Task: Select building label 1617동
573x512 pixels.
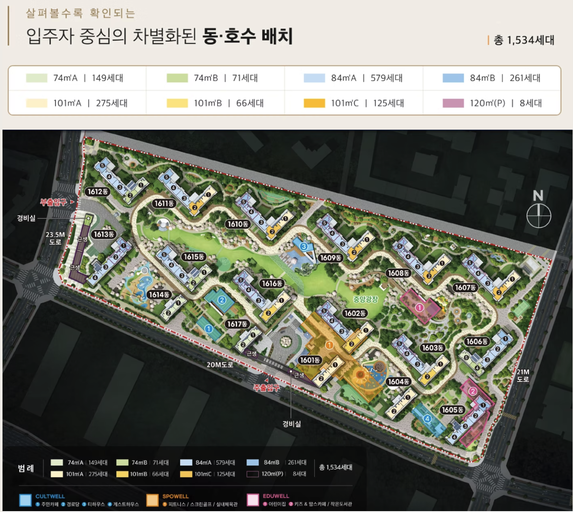Action: point(238,324)
